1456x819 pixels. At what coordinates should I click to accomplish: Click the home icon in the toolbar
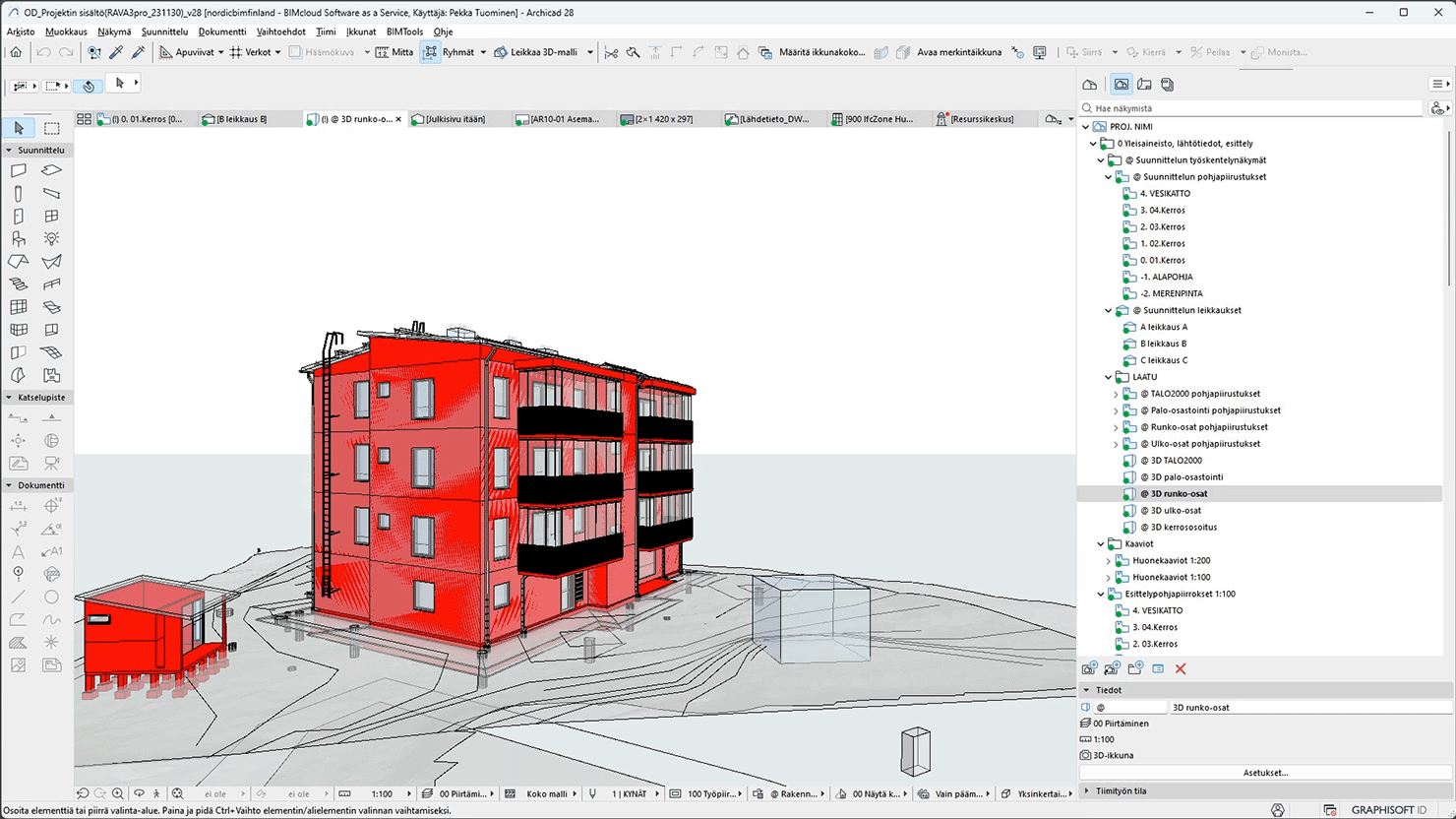17,52
